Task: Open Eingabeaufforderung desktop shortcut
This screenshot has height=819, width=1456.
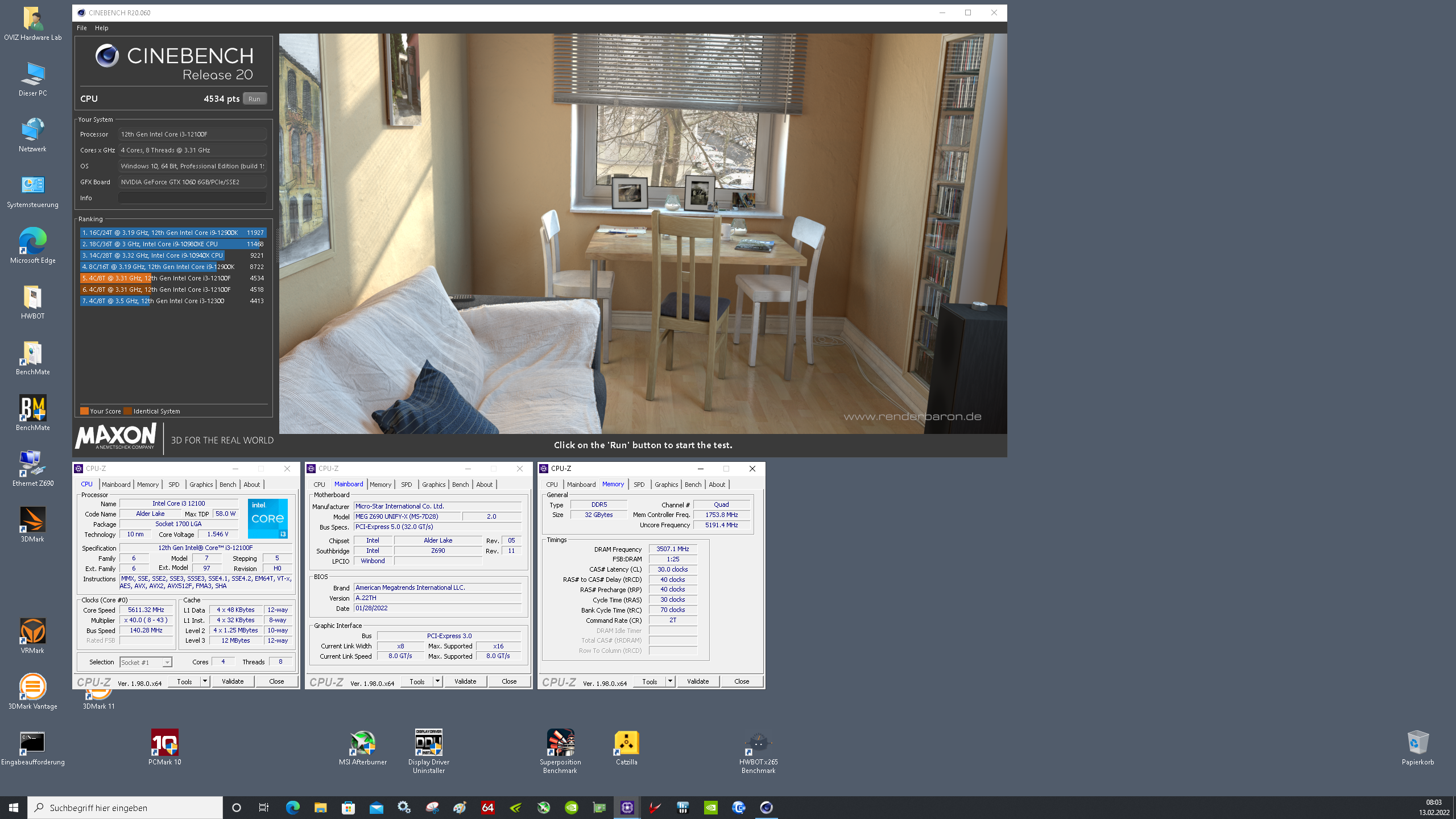Action: 33,748
